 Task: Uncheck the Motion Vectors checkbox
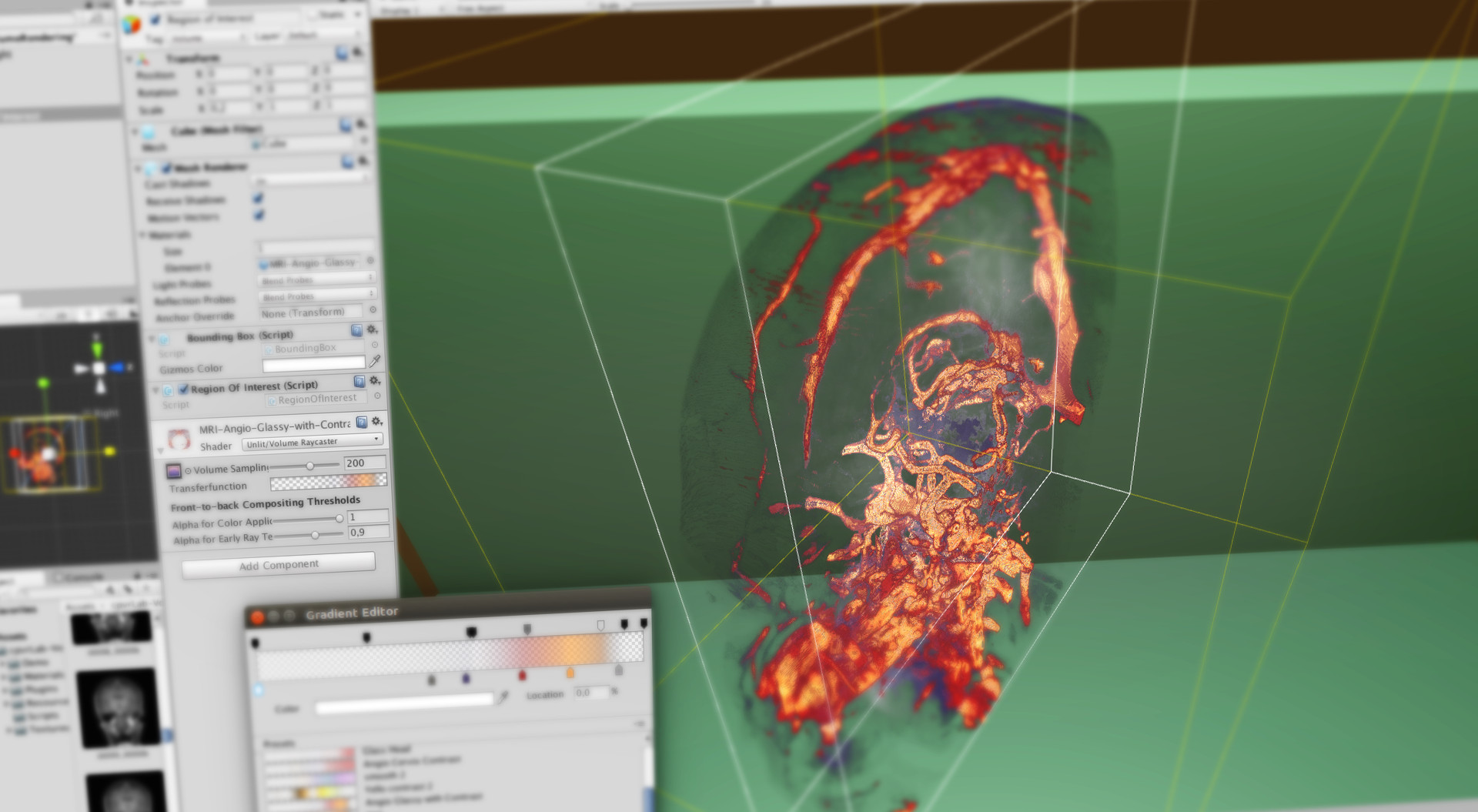(x=258, y=216)
